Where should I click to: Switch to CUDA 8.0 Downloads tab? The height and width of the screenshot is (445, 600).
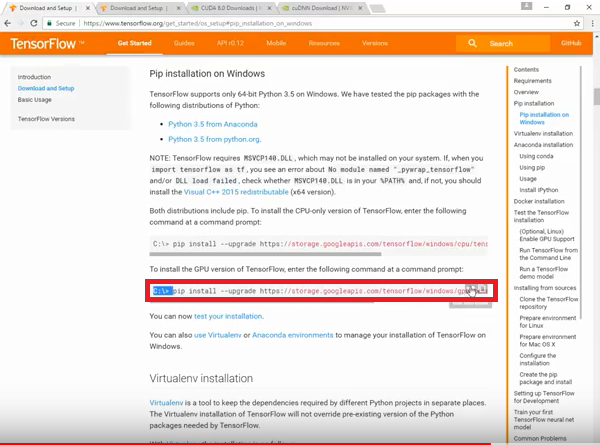click(232, 8)
